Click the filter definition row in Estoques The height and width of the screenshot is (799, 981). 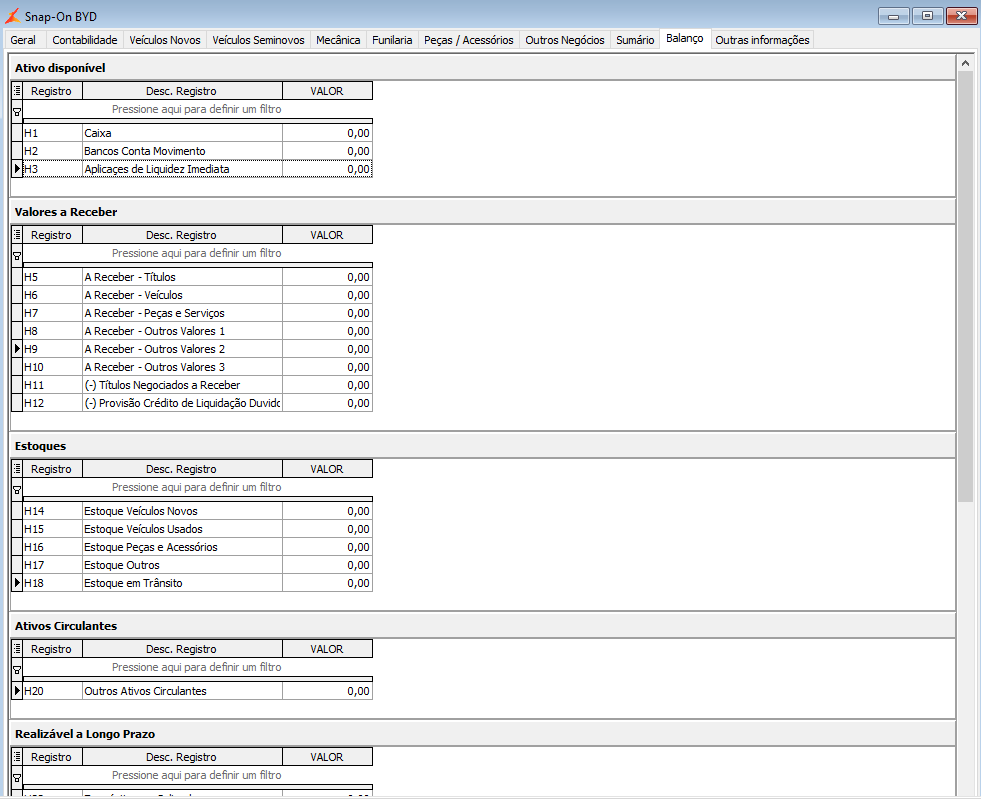(x=197, y=487)
